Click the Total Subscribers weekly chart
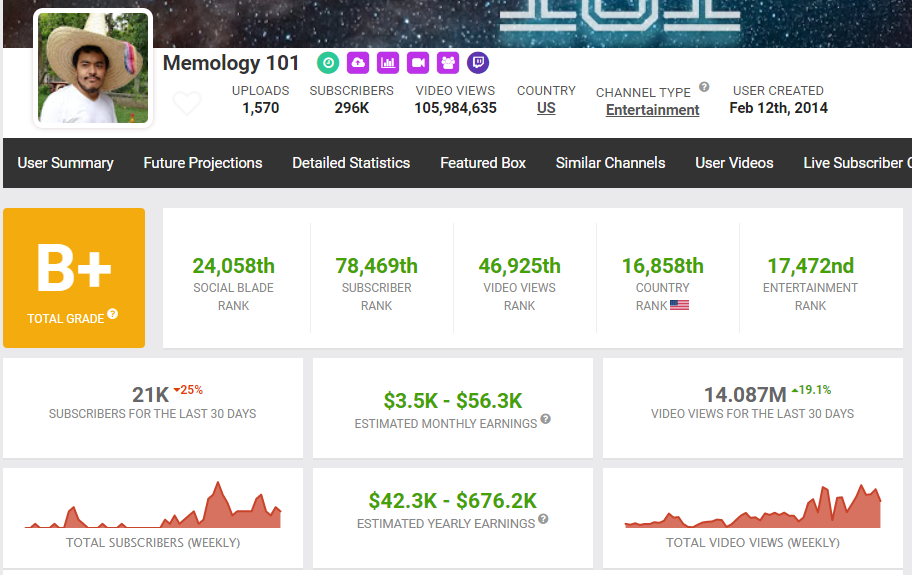The height and width of the screenshot is (575, 912). click(x=153, y=505)
